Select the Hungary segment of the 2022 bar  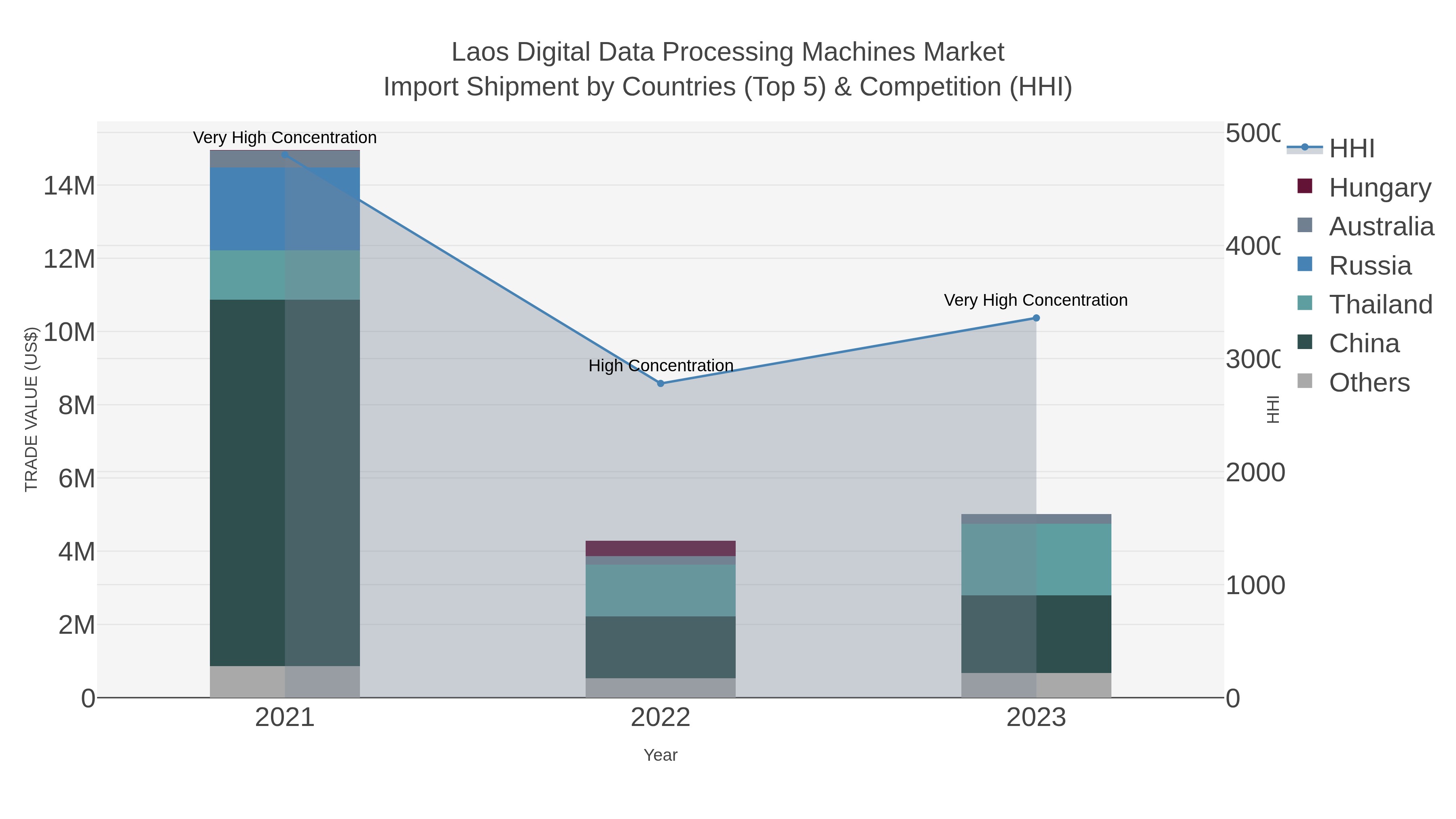point(661,549)
